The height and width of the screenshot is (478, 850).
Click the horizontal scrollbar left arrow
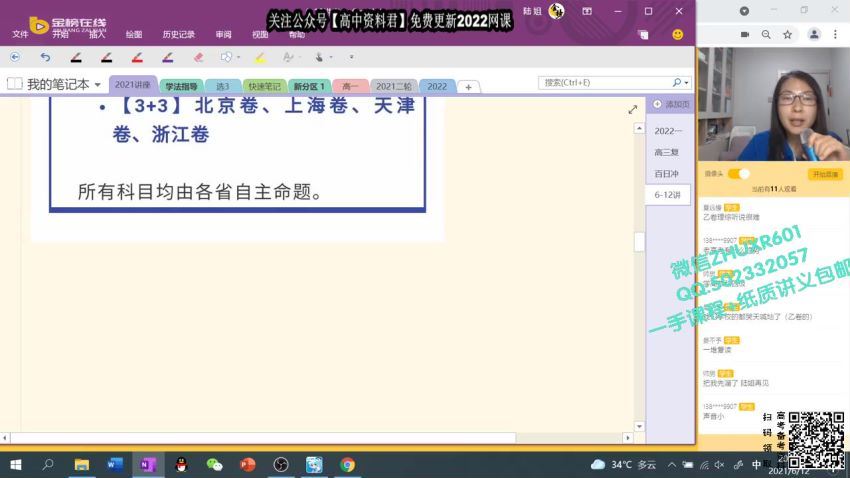pyautogui.click(x=5, y=437)
